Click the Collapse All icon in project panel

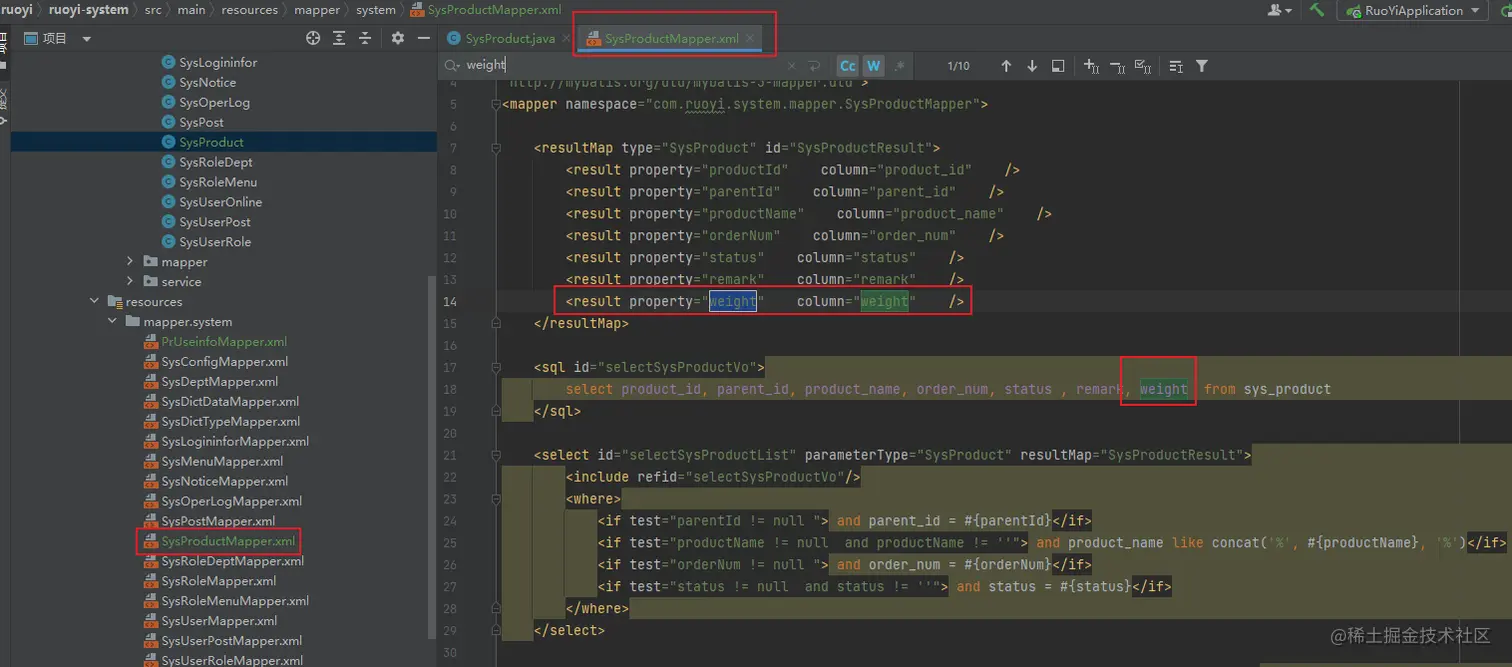[x=365, y=38]
